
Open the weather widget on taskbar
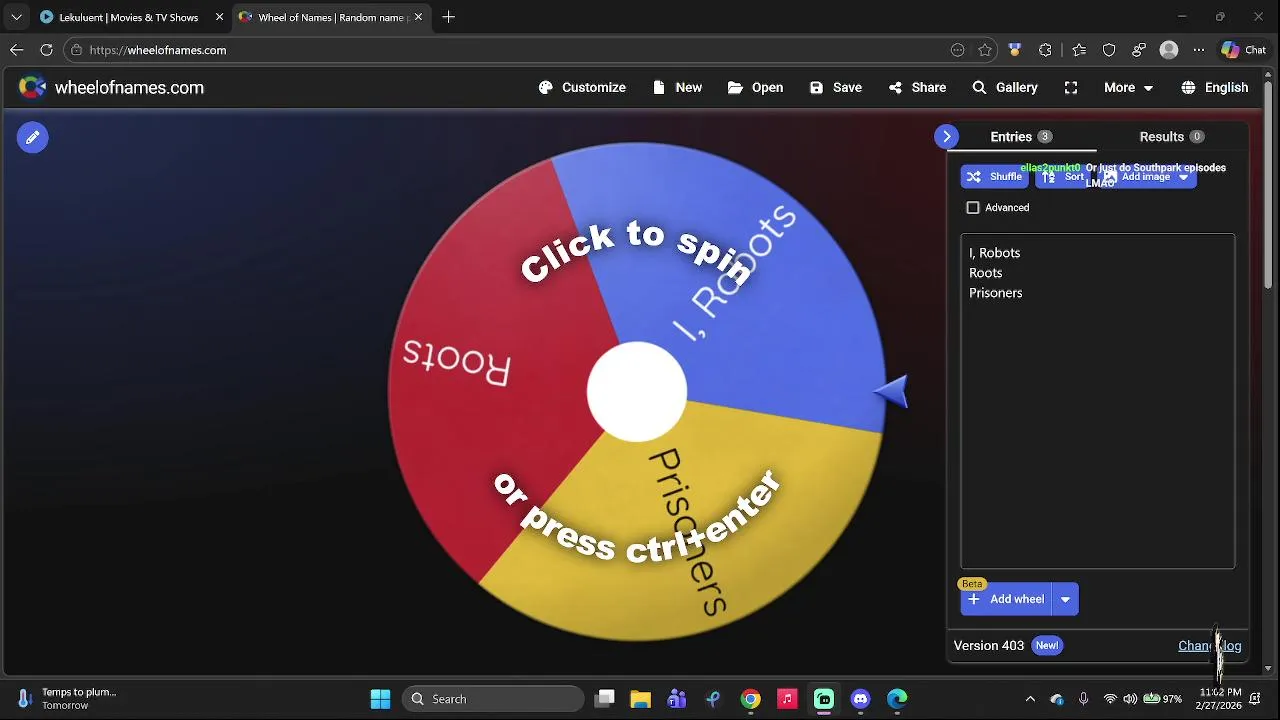(x=67, y=699)
